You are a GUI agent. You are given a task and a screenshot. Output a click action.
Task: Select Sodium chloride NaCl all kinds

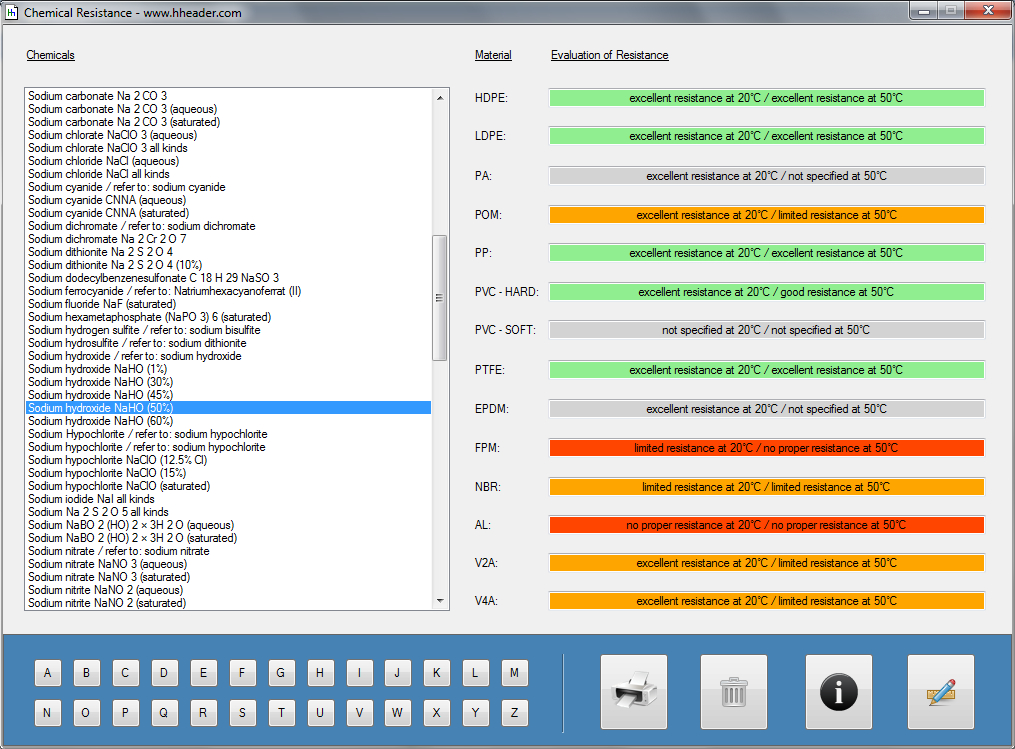(229, 173)
